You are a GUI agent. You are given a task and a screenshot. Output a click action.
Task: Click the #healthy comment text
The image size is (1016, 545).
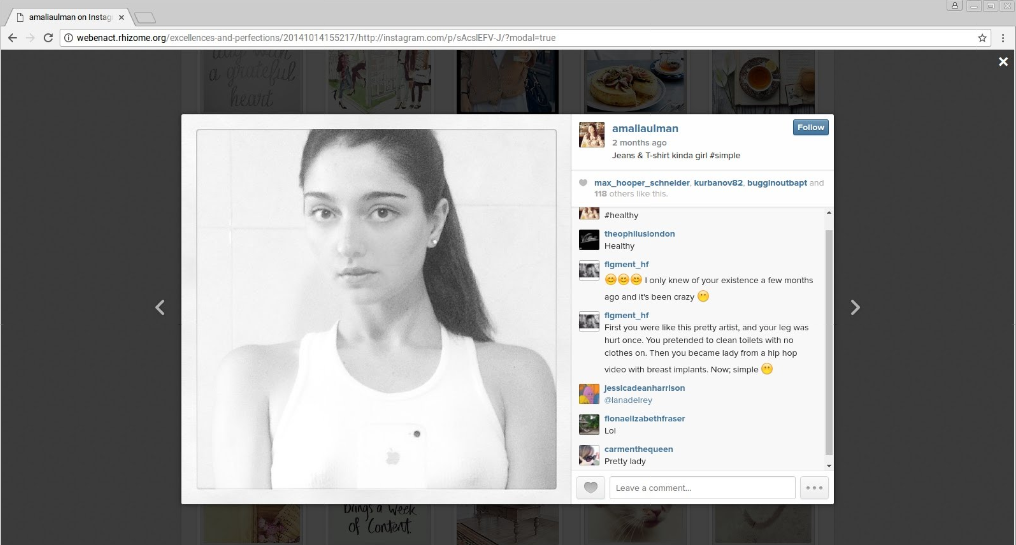tap(621, 215)
